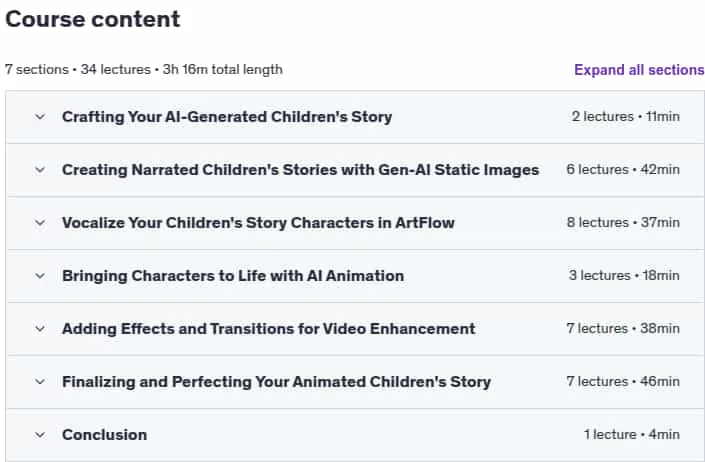Expand chevron beside Creating Narrated Children's Stories
This screenshot has height=462, width=705.
pos(40,170)
